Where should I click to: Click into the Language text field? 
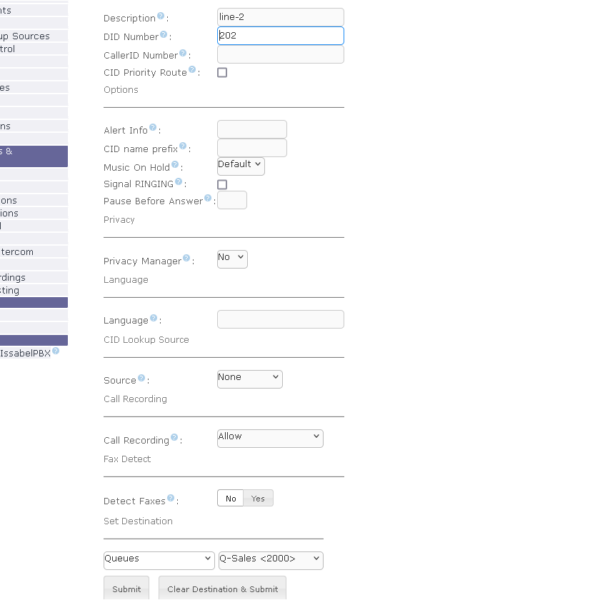click(280, 319)
